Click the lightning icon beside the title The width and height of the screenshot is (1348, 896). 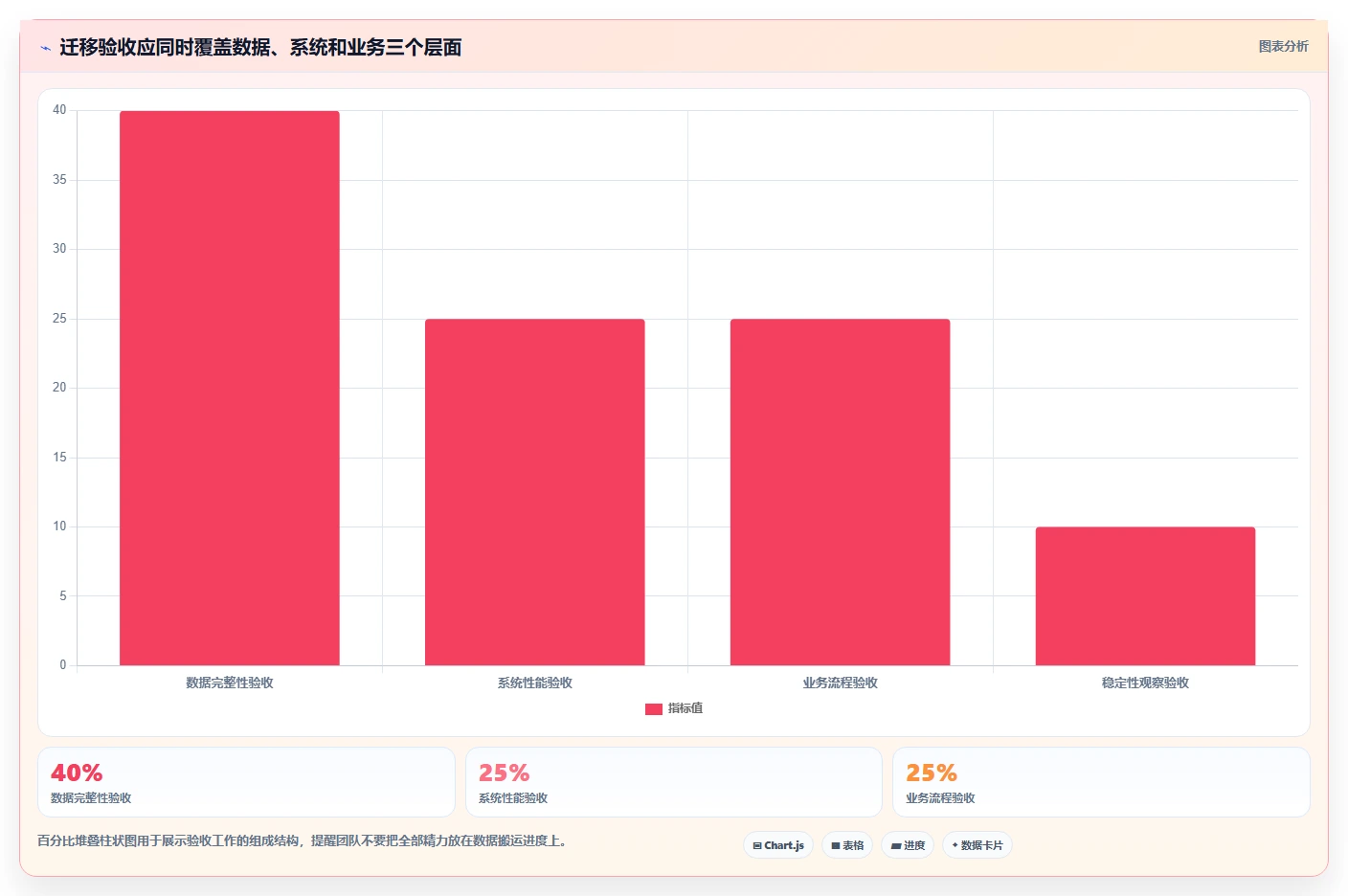click(x=45, y=48)
